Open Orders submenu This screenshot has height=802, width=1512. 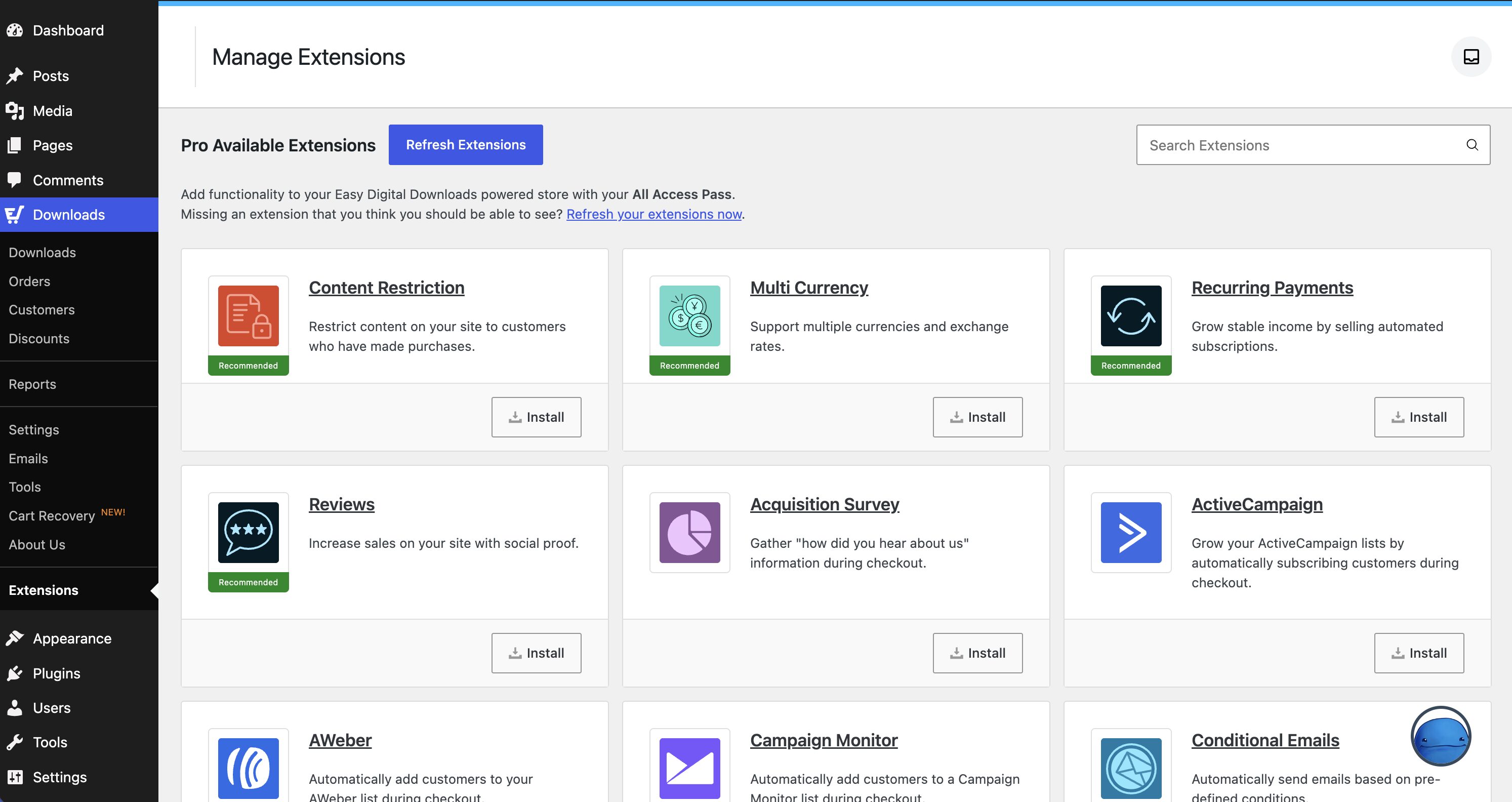[x=29, y=281]
